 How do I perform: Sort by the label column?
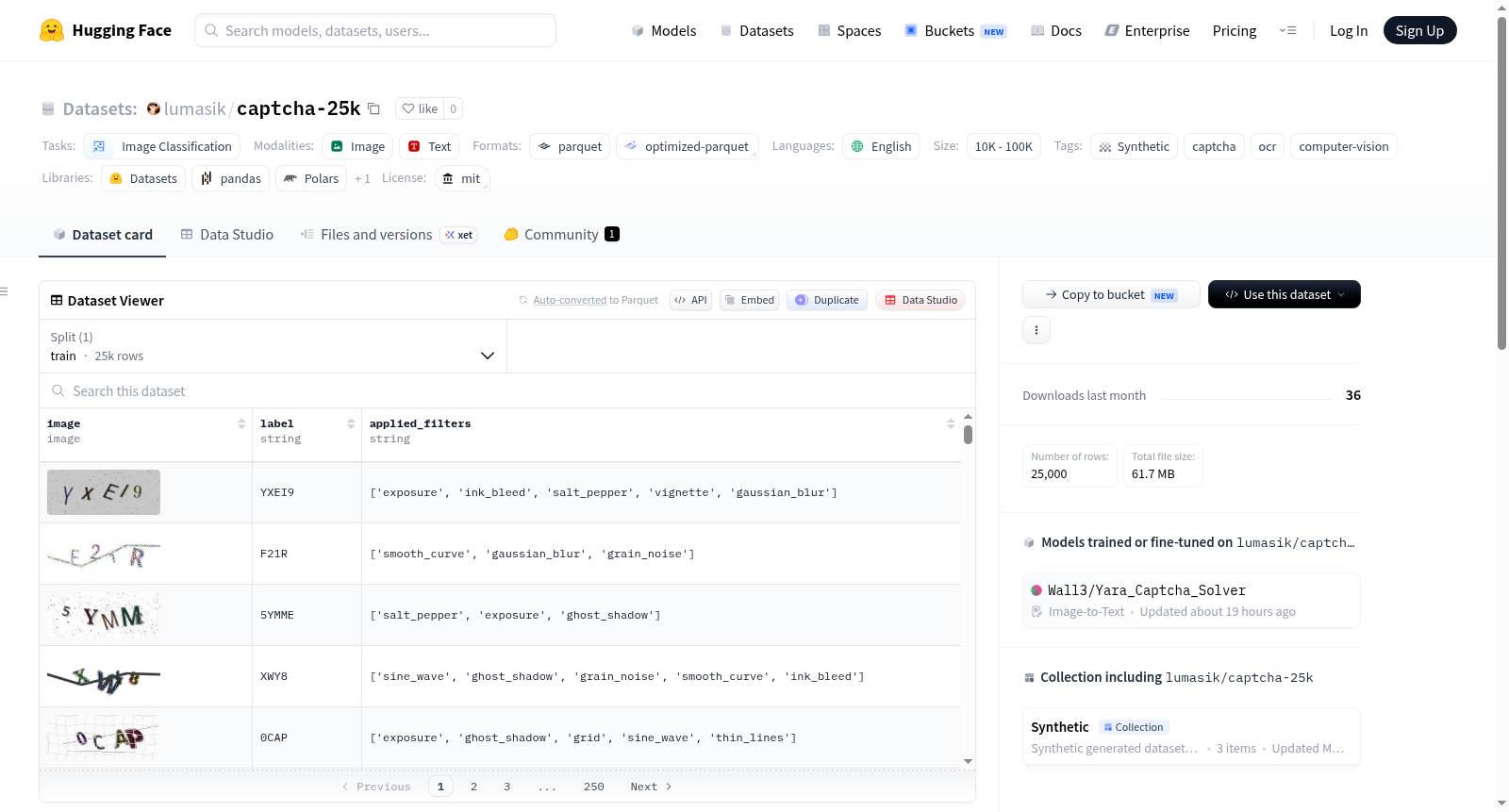tap(351, 424)
